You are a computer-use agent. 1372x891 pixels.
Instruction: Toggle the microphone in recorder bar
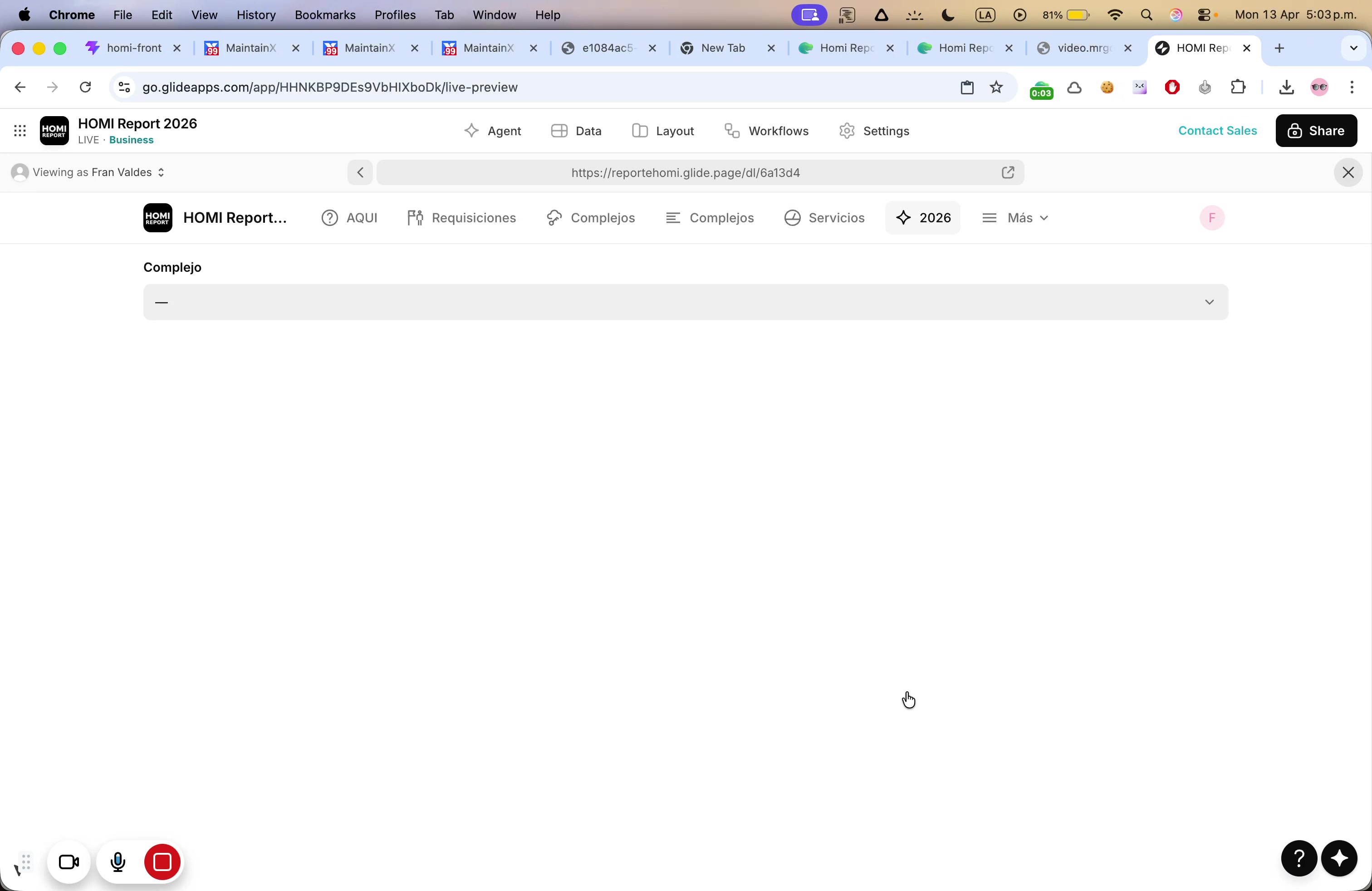[118, 862]
